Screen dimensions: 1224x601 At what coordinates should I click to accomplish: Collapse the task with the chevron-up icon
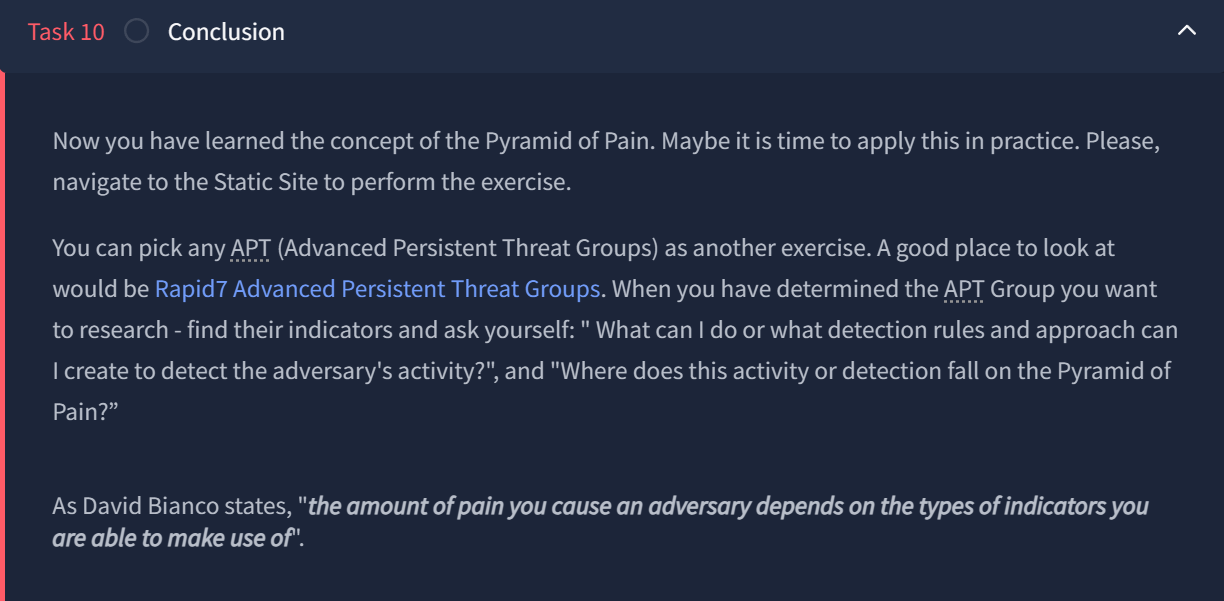pyautogui.click(x=1187, y=31)
